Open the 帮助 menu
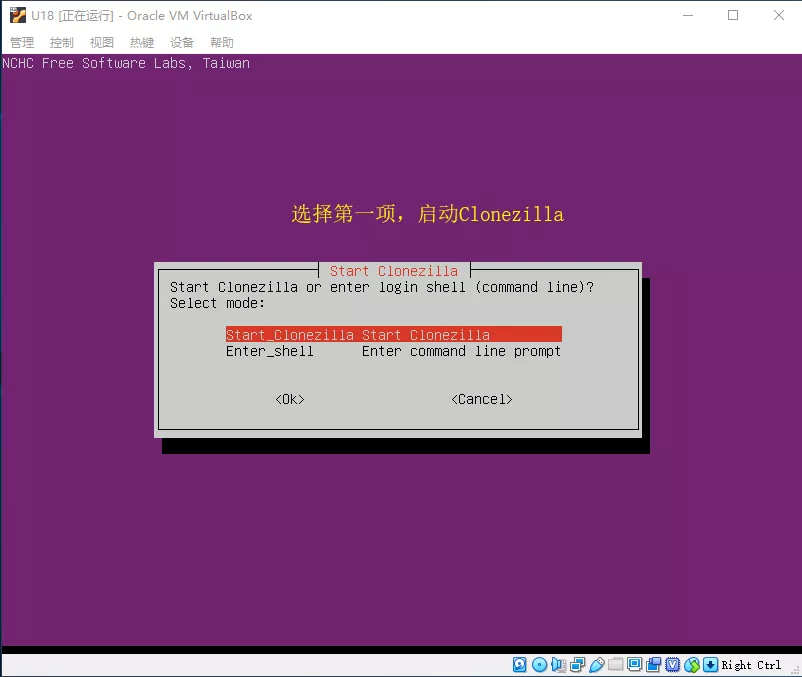Viewport: 802px width, 677px height. [221, 42]
